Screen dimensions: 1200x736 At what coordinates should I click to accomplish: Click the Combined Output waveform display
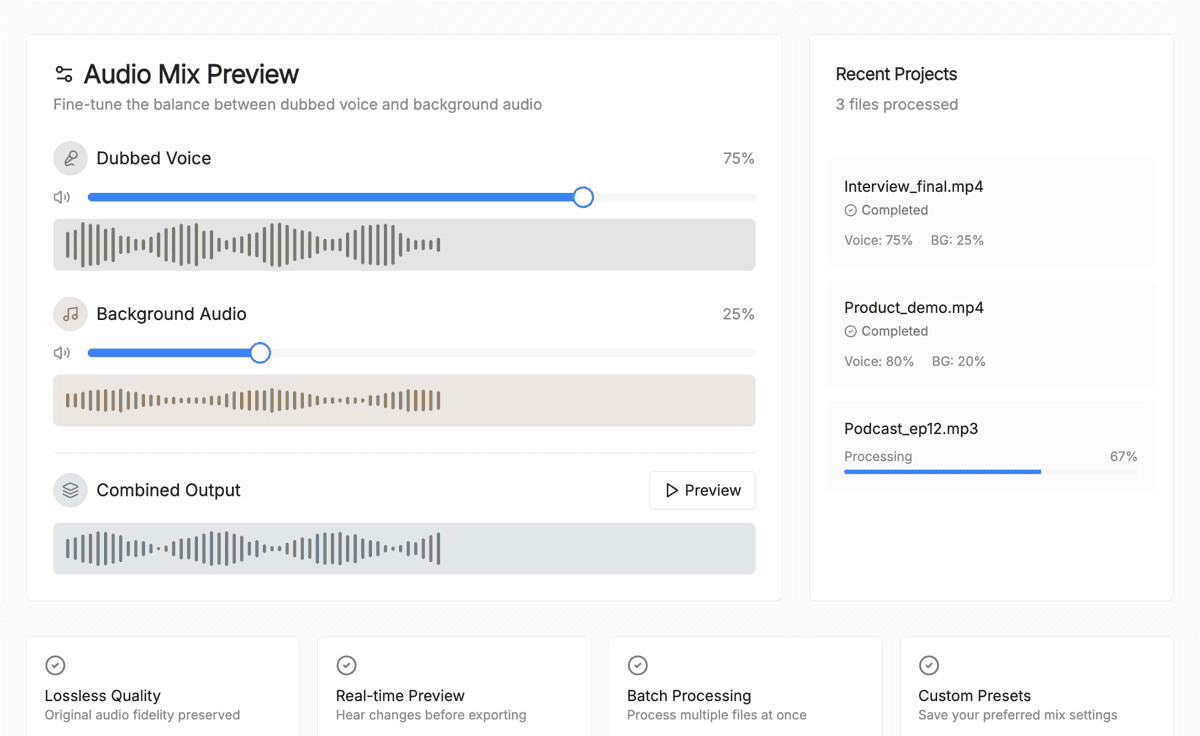coord(404,548)
